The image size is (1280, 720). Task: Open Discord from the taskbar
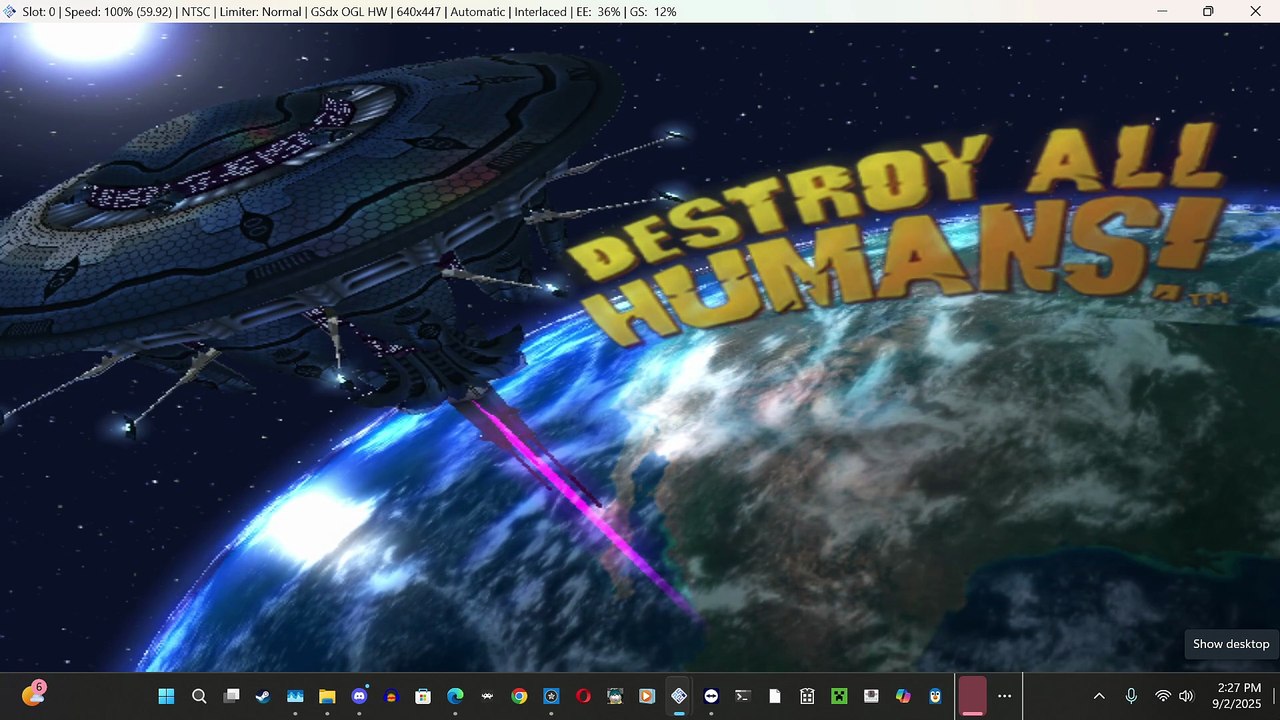tap(359, 696)
